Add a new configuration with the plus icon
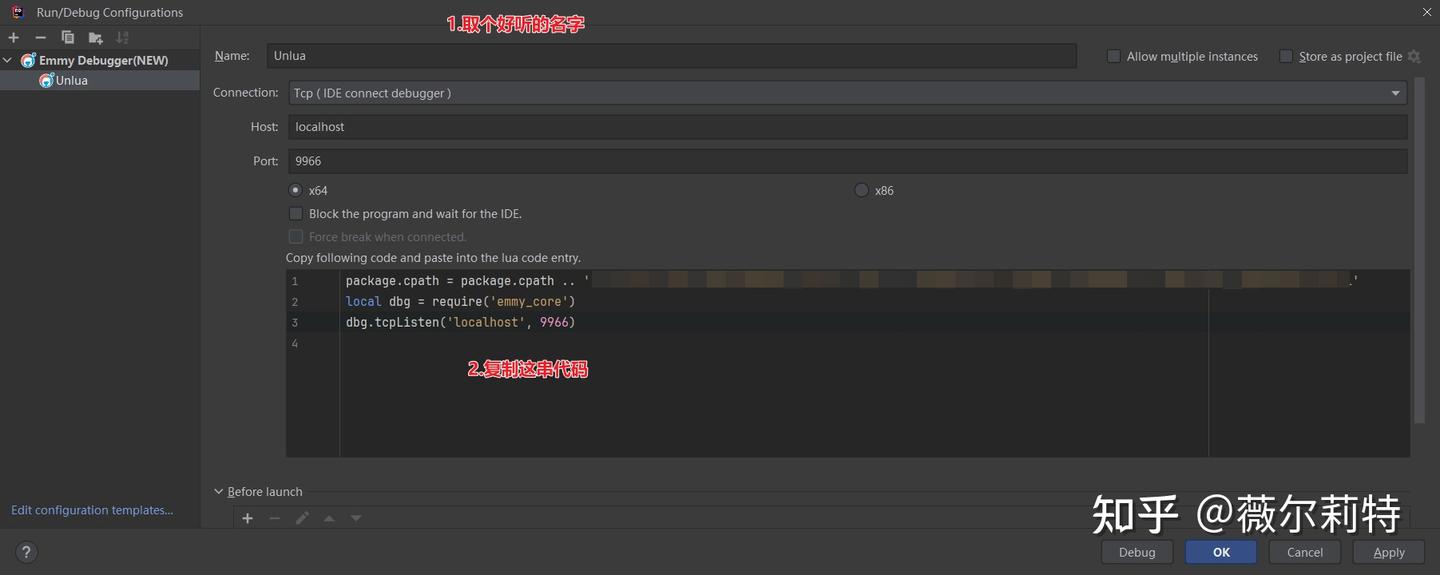 pyautogui.click(x=13, y=37)
